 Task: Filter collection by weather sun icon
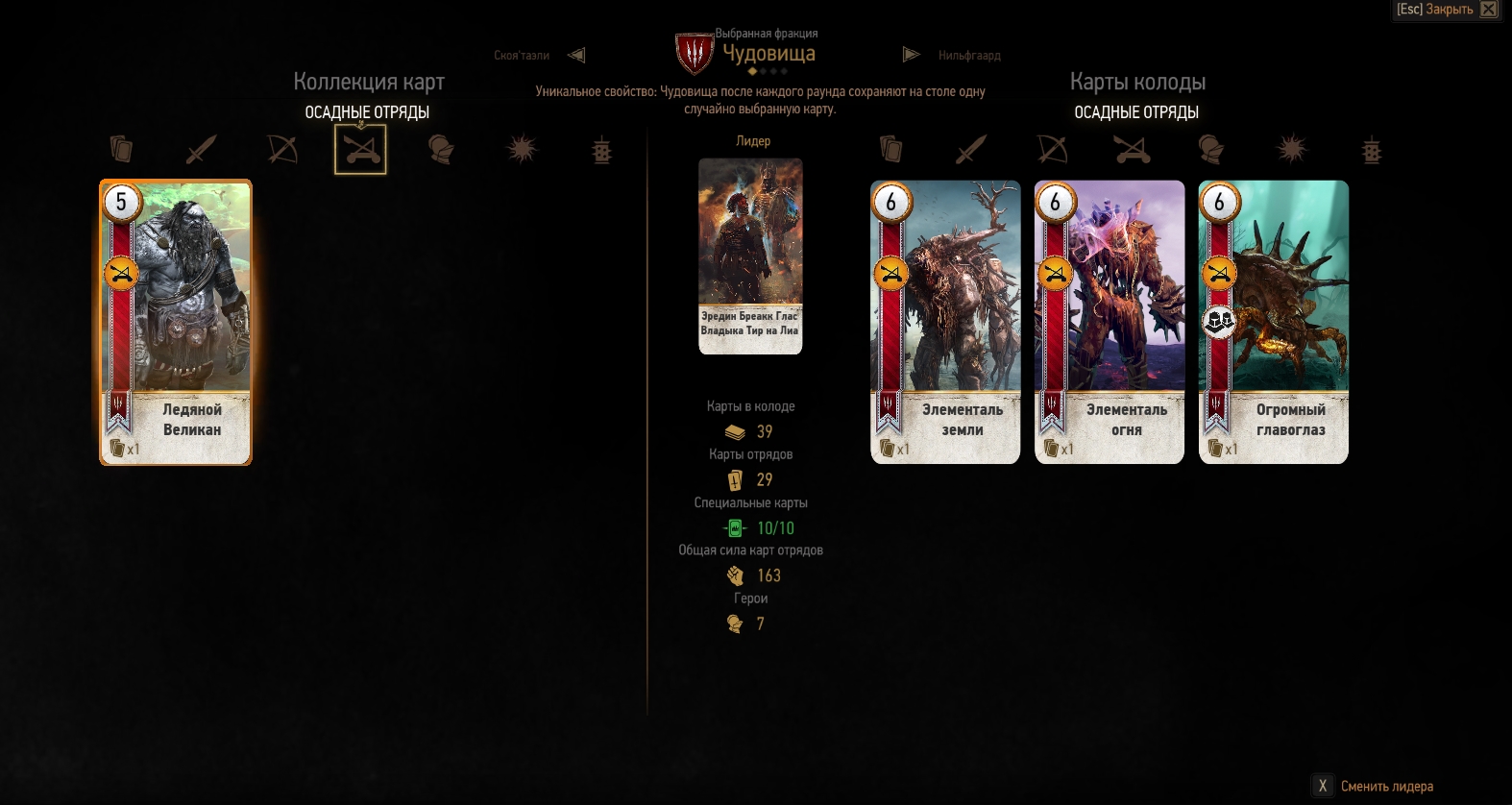(x=522, y=150)
